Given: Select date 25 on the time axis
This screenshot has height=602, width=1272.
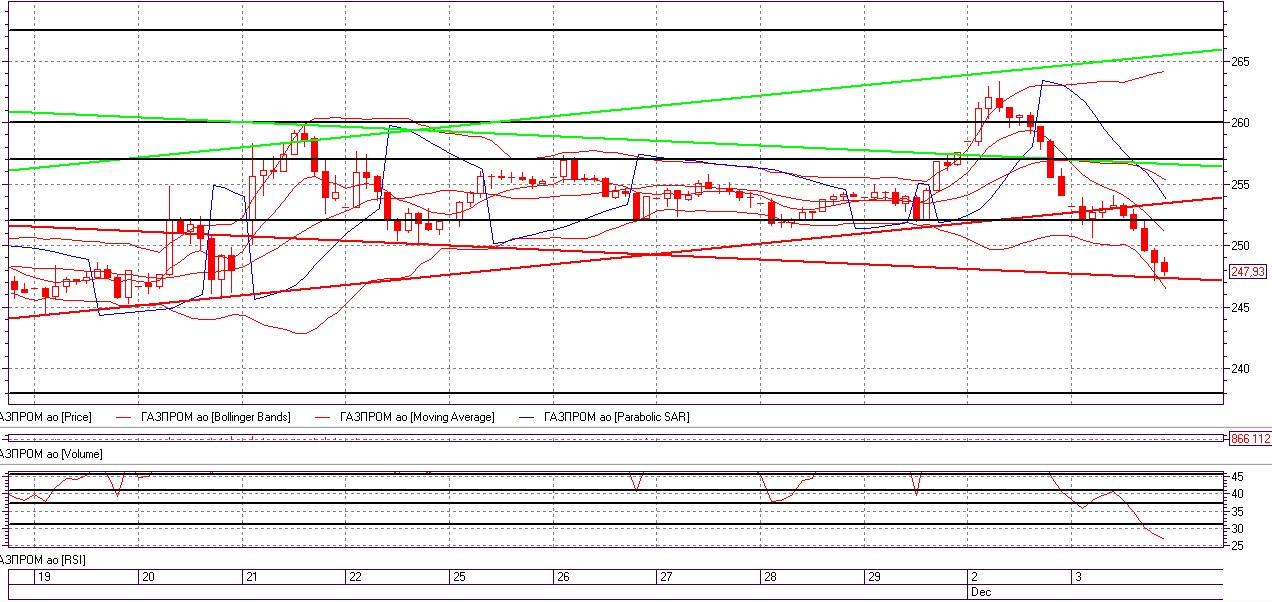Looking at the screenshot, I should [x=459, y=577].
